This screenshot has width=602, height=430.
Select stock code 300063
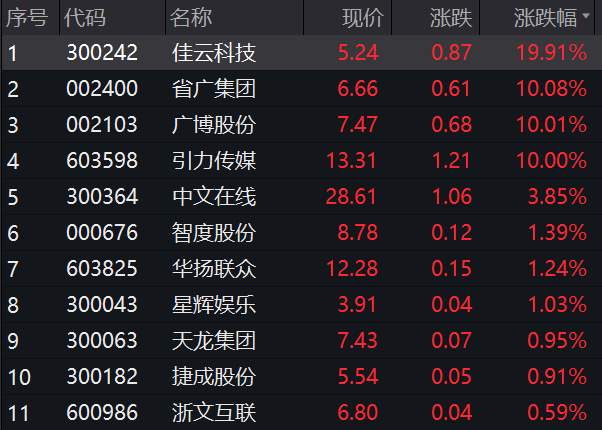(102, 341)
